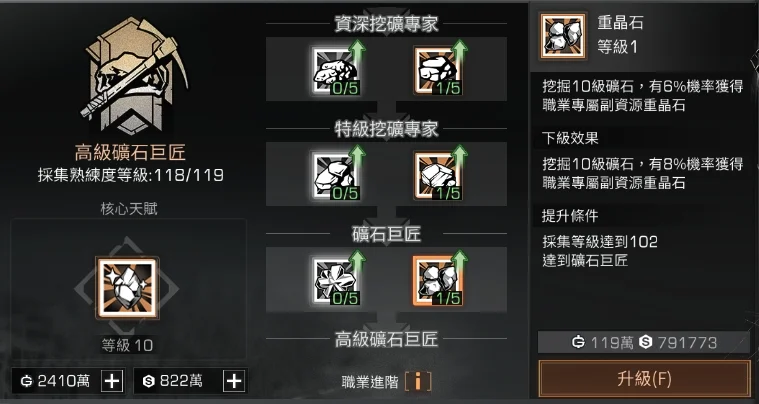This screenshot has width=759, height=404.
Task: Click the 資深挖礦專家 tier heading
Action: coord(387,24)
